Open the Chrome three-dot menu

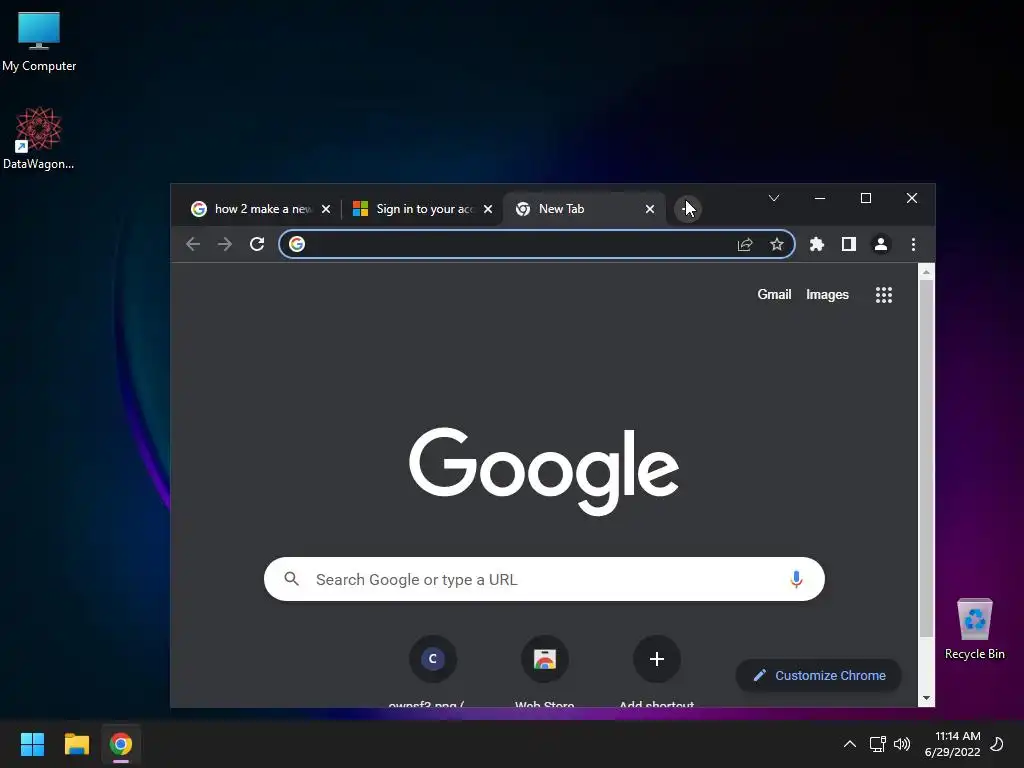(913, 244)
